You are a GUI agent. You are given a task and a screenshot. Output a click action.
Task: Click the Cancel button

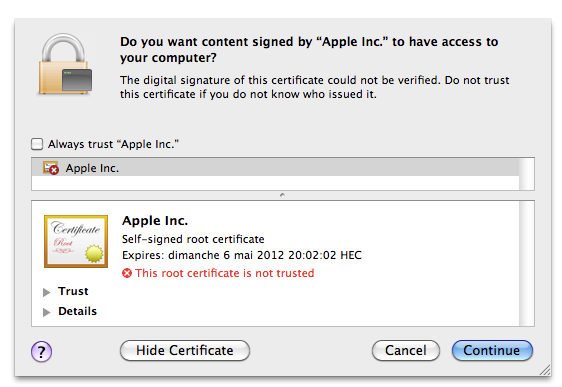coord(406,350)
